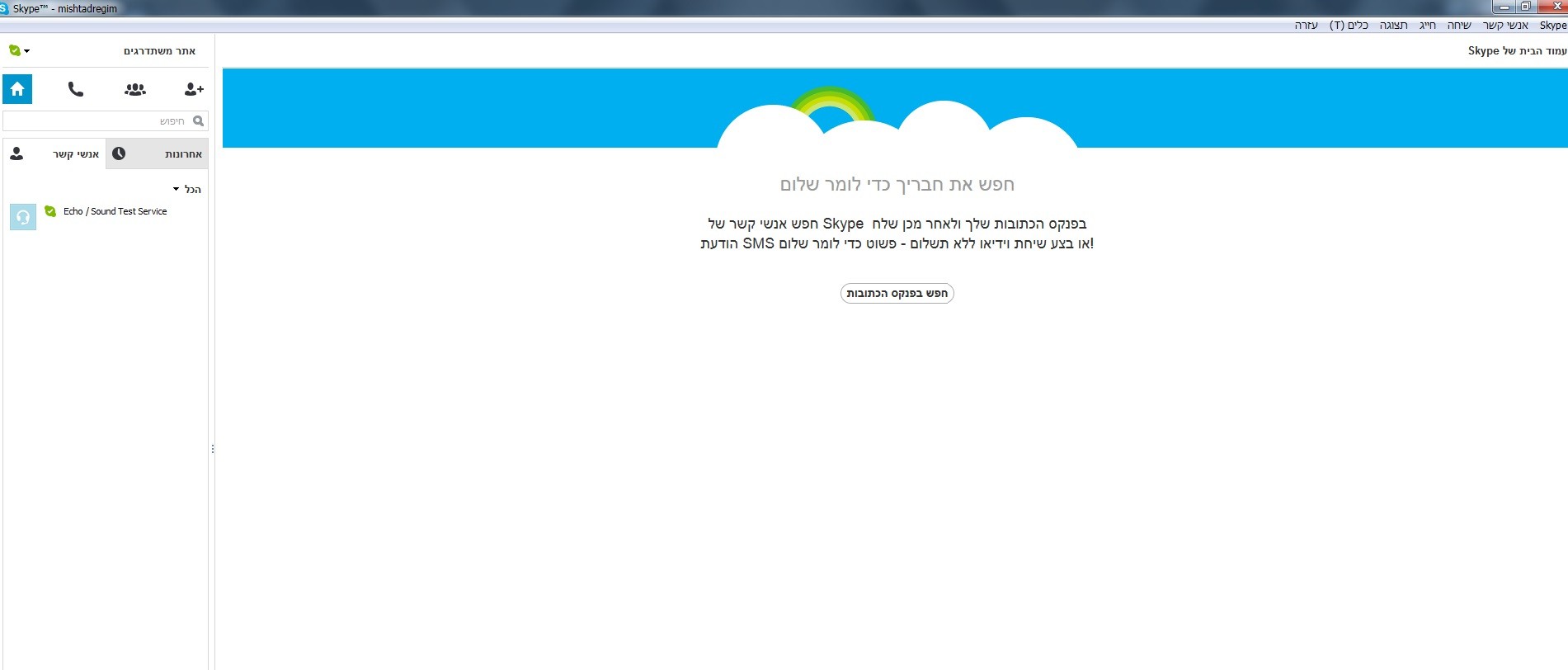Click the create group icon
This screenshot has height=670, width=1568.
click(135, 89)
